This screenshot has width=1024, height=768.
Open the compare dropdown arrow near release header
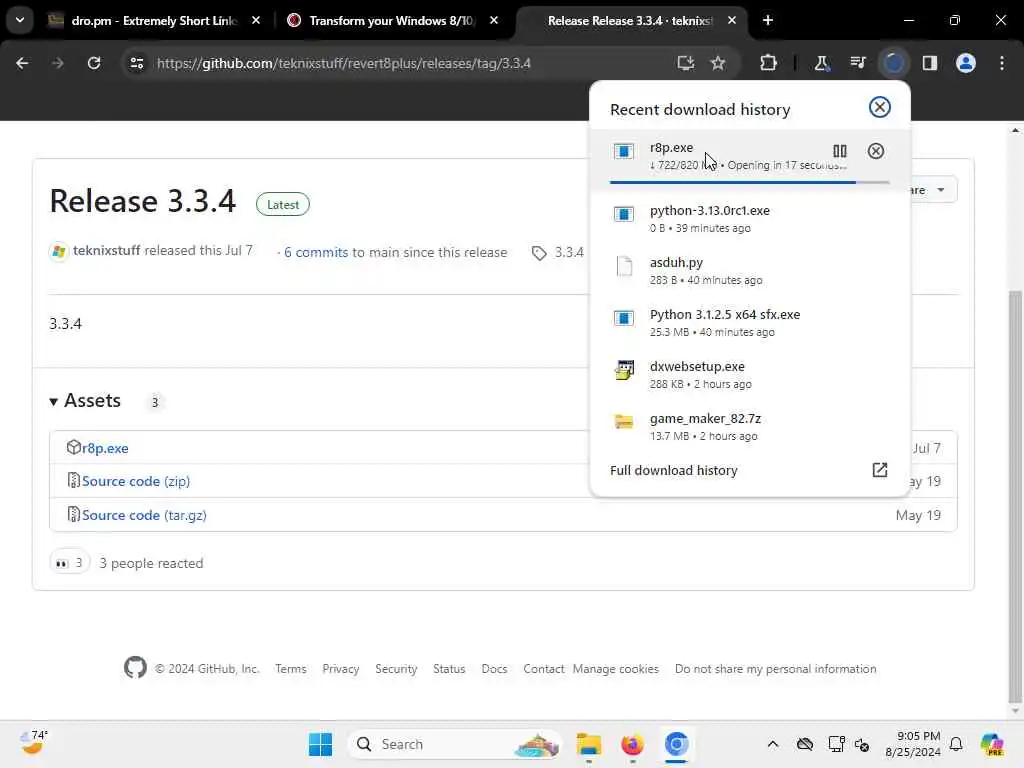click(940, 190)
